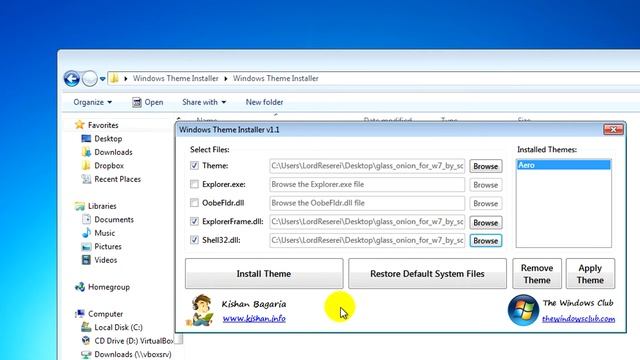Check the OobeFldr.dll checkbox
Image resolution: width=640 pixels, height=360 pixels.
coord(194,203)
